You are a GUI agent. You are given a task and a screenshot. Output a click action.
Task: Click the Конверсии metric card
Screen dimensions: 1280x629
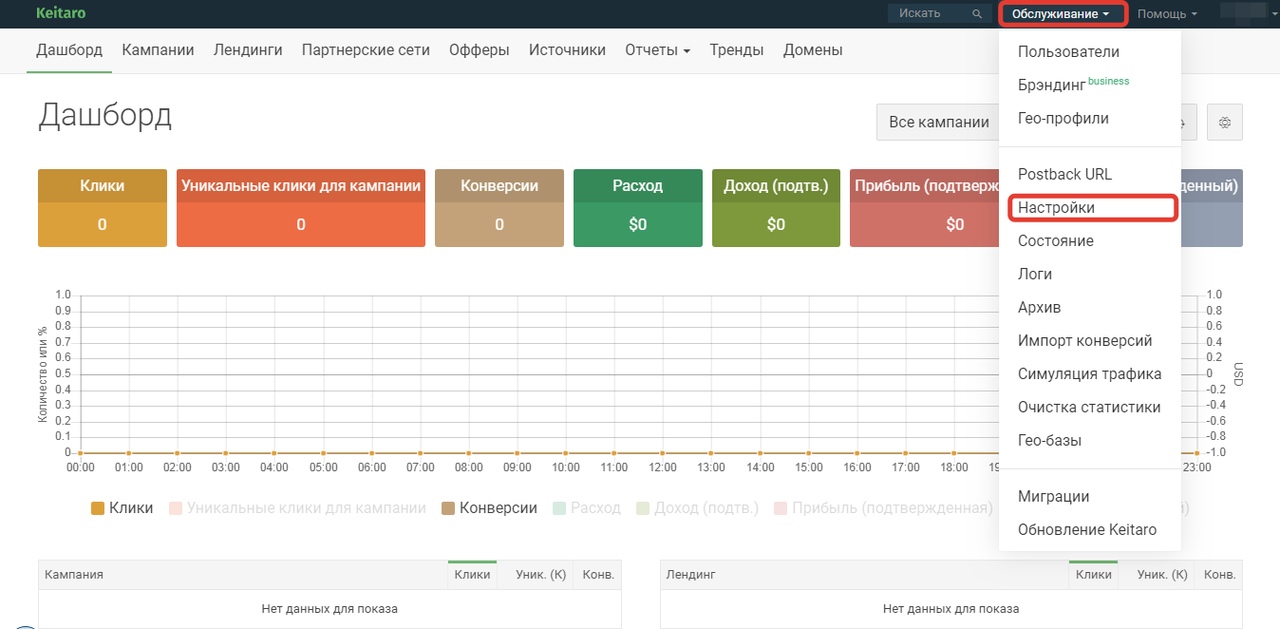pyautogui.click(x=500, y=207)
